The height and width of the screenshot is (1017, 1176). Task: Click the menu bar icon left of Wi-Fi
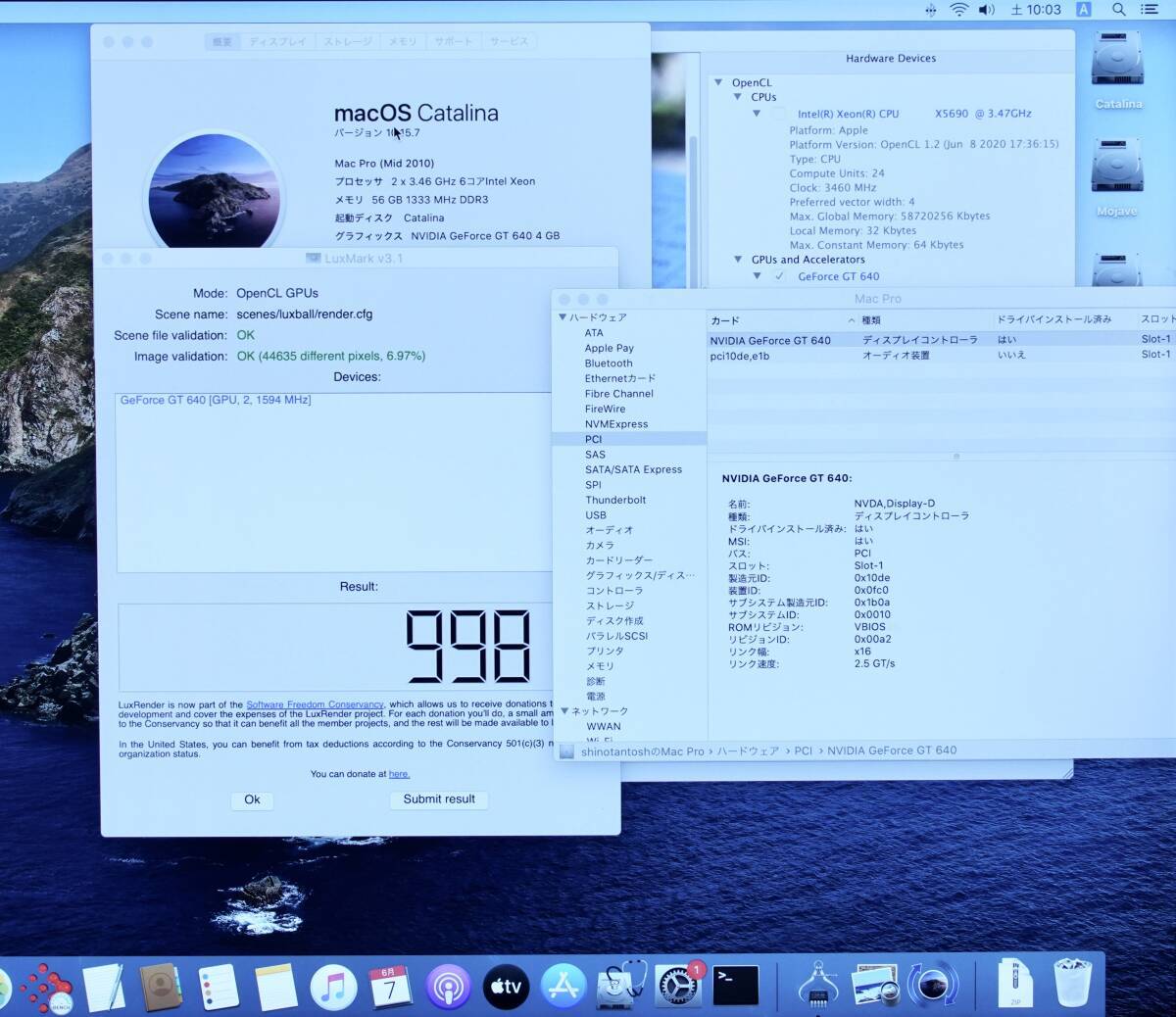click(930, 10)
